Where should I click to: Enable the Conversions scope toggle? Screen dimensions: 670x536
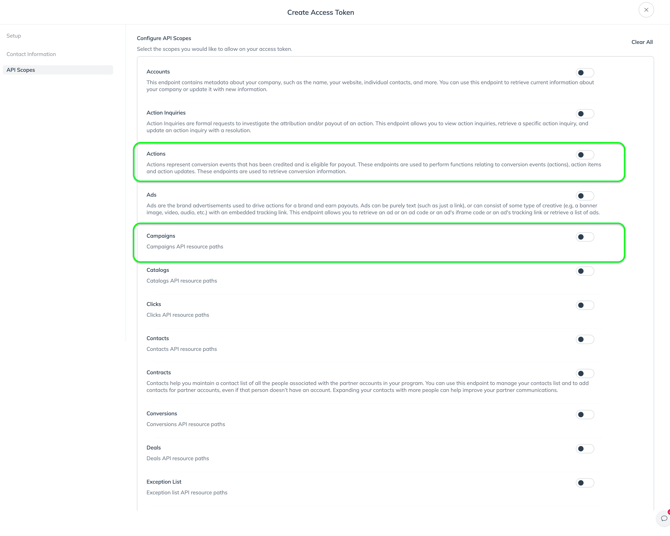[585, 414]
